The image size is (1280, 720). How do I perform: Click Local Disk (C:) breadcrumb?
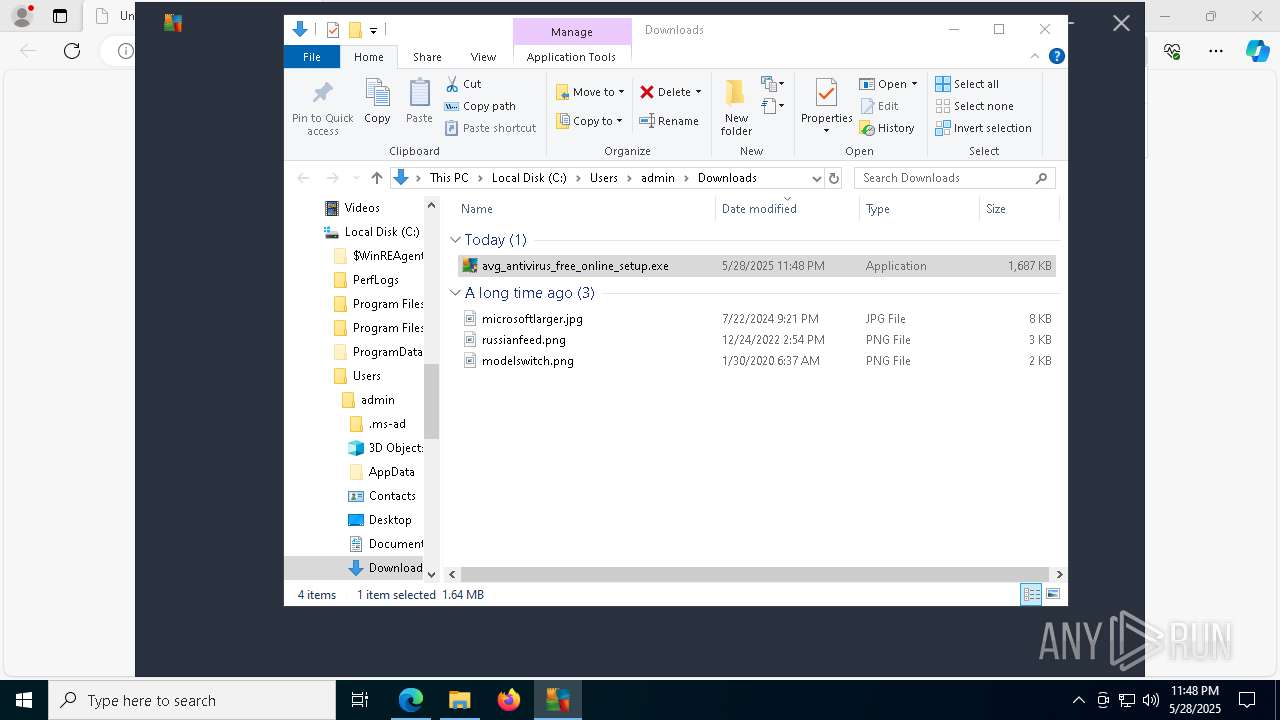[529, 178]
